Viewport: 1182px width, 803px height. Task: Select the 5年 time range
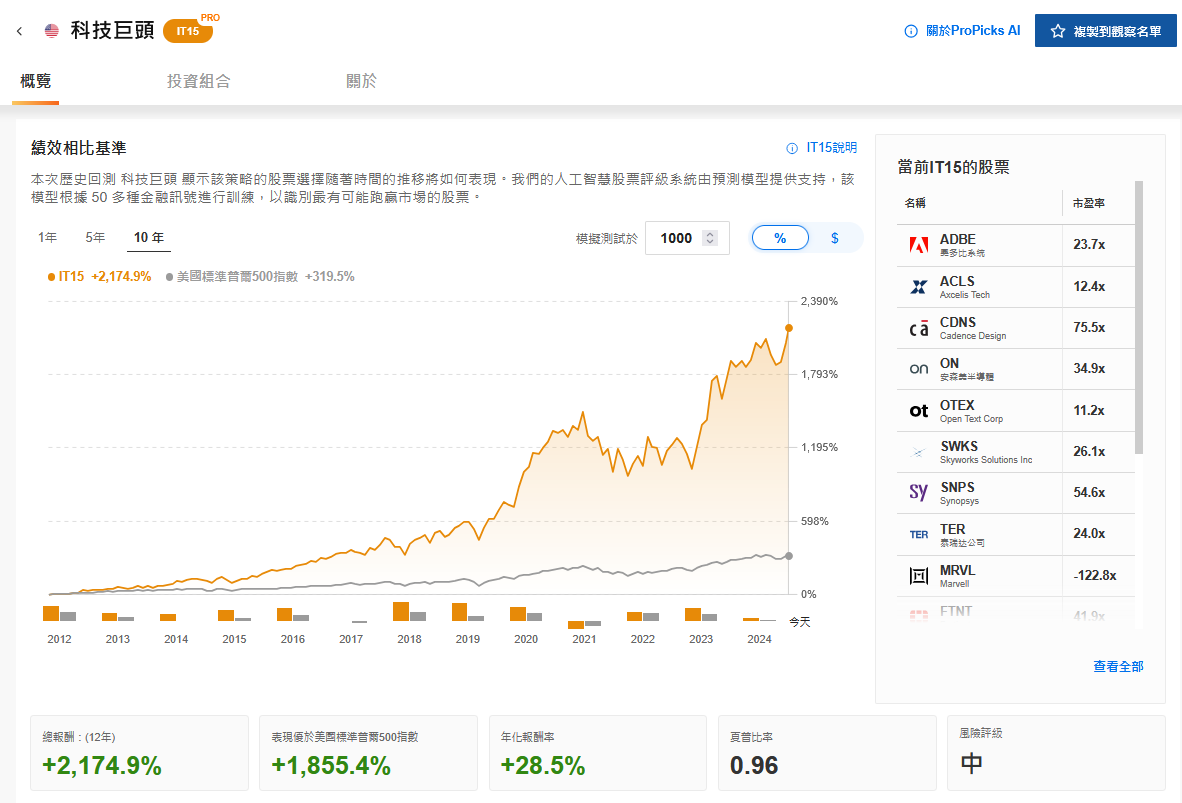click(95, 238)
